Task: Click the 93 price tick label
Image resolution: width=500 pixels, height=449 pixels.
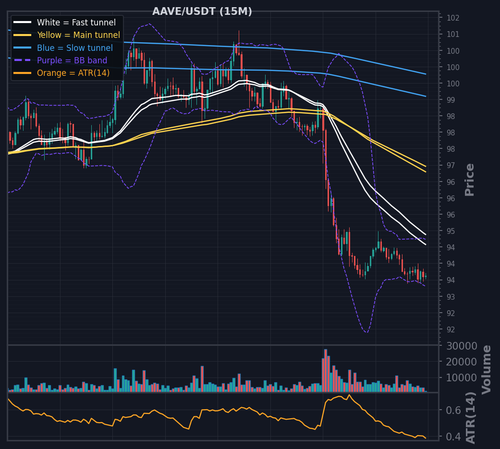Action: coord(451,297)
